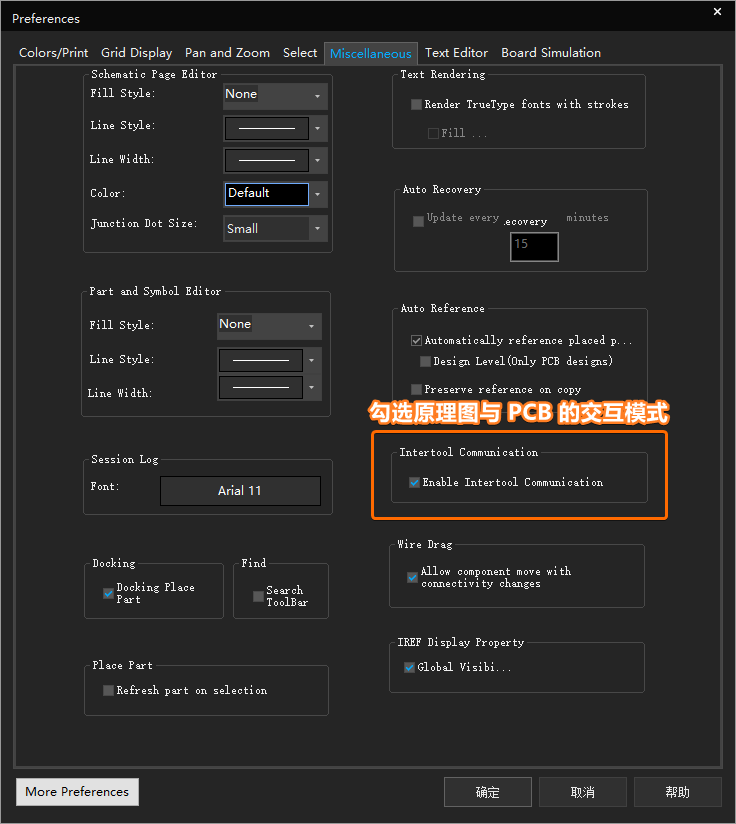This screenshot has height=824, width=736.
Task: Switch to the Colors/Print tab
Action: (54, 53)
